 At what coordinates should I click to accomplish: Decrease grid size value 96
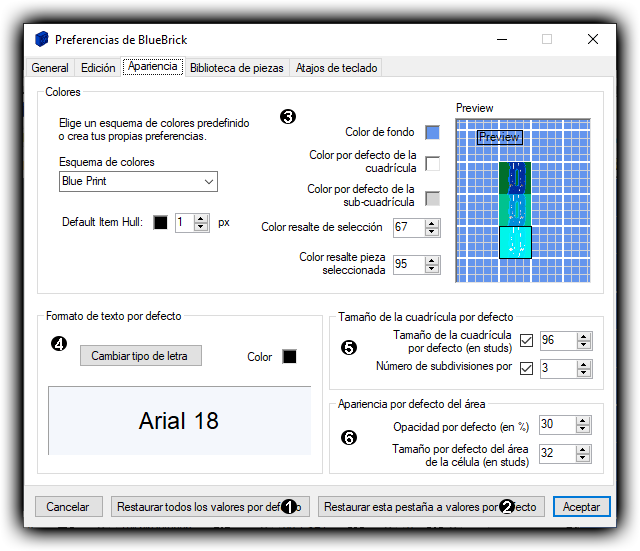(584, 345)
